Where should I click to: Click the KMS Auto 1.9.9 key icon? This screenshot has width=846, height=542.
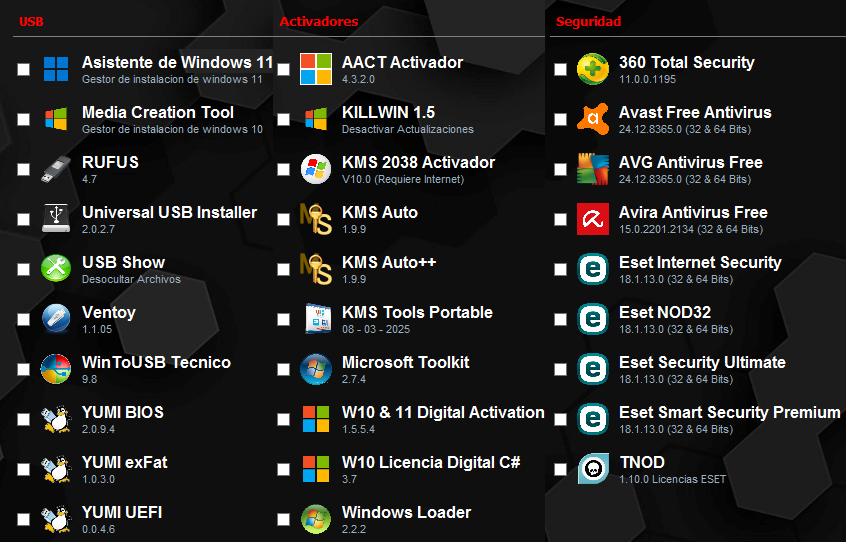click(316, 219)
